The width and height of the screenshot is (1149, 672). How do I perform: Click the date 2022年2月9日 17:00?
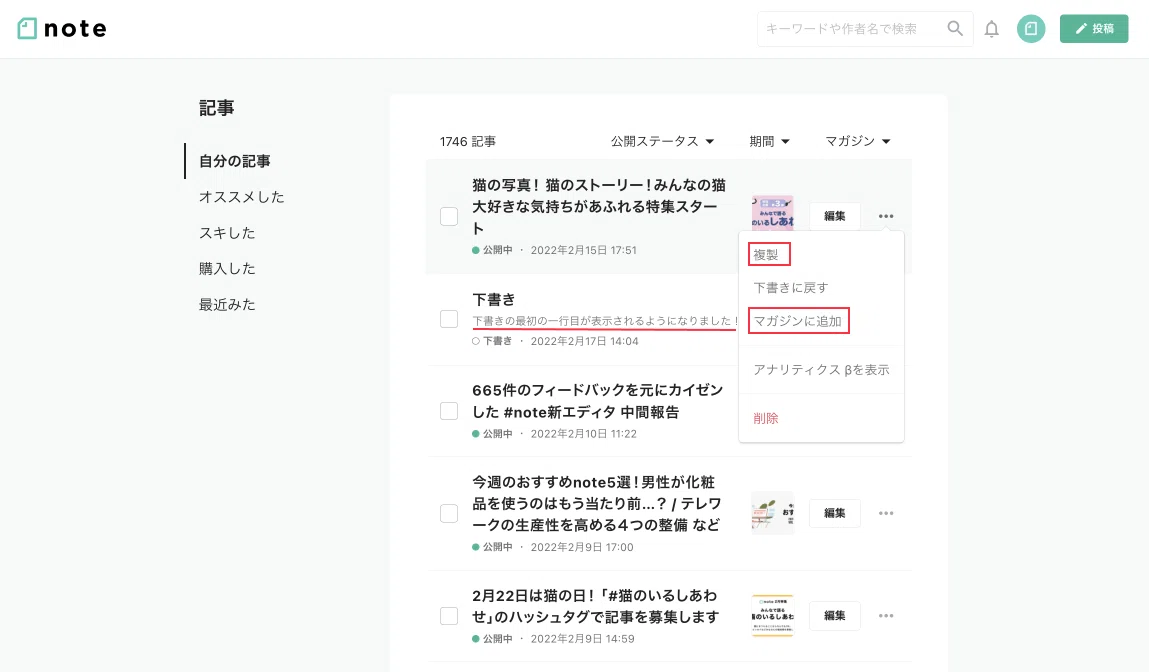click(x=582, y=547)
